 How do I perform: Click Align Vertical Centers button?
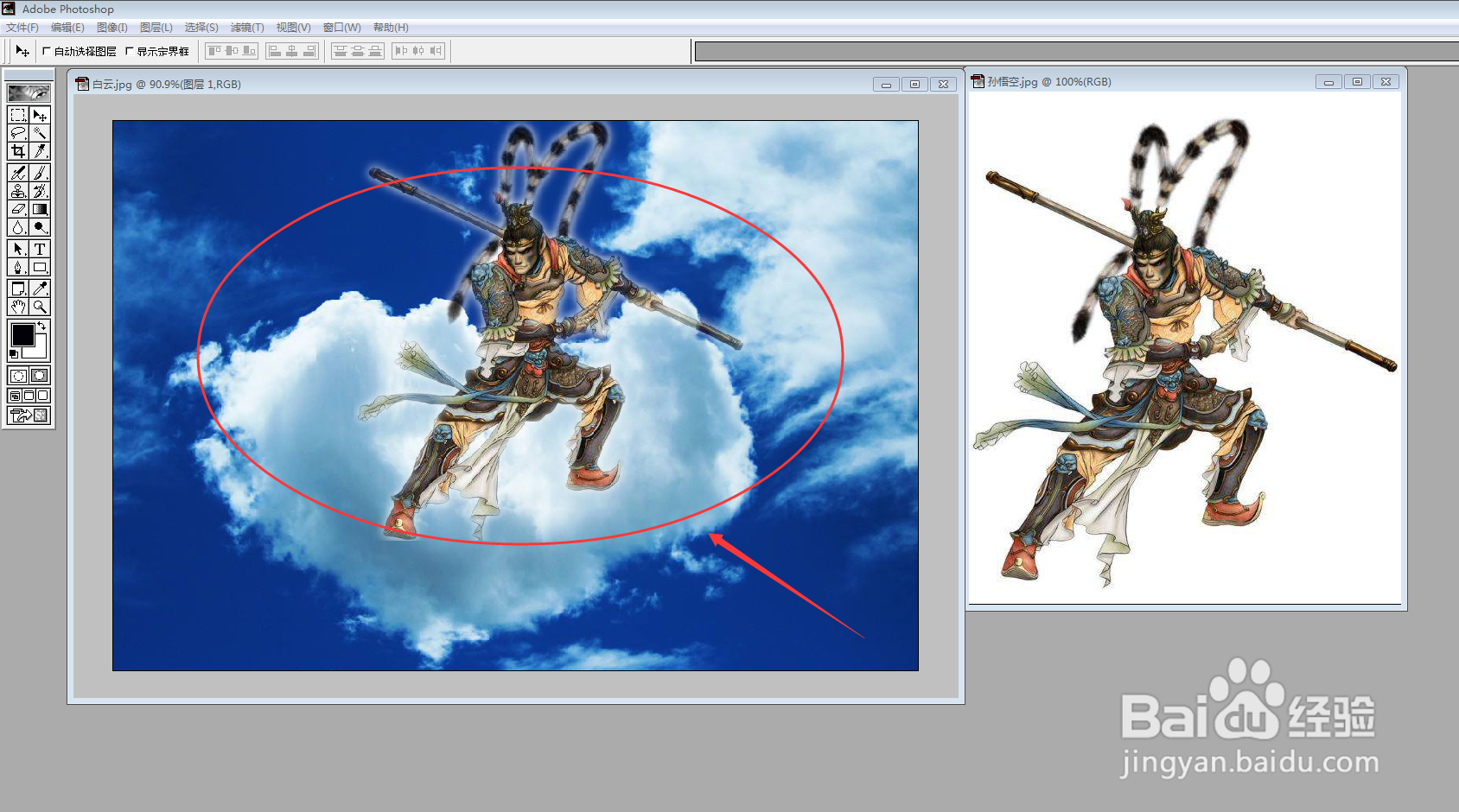(x=232, y=51)
